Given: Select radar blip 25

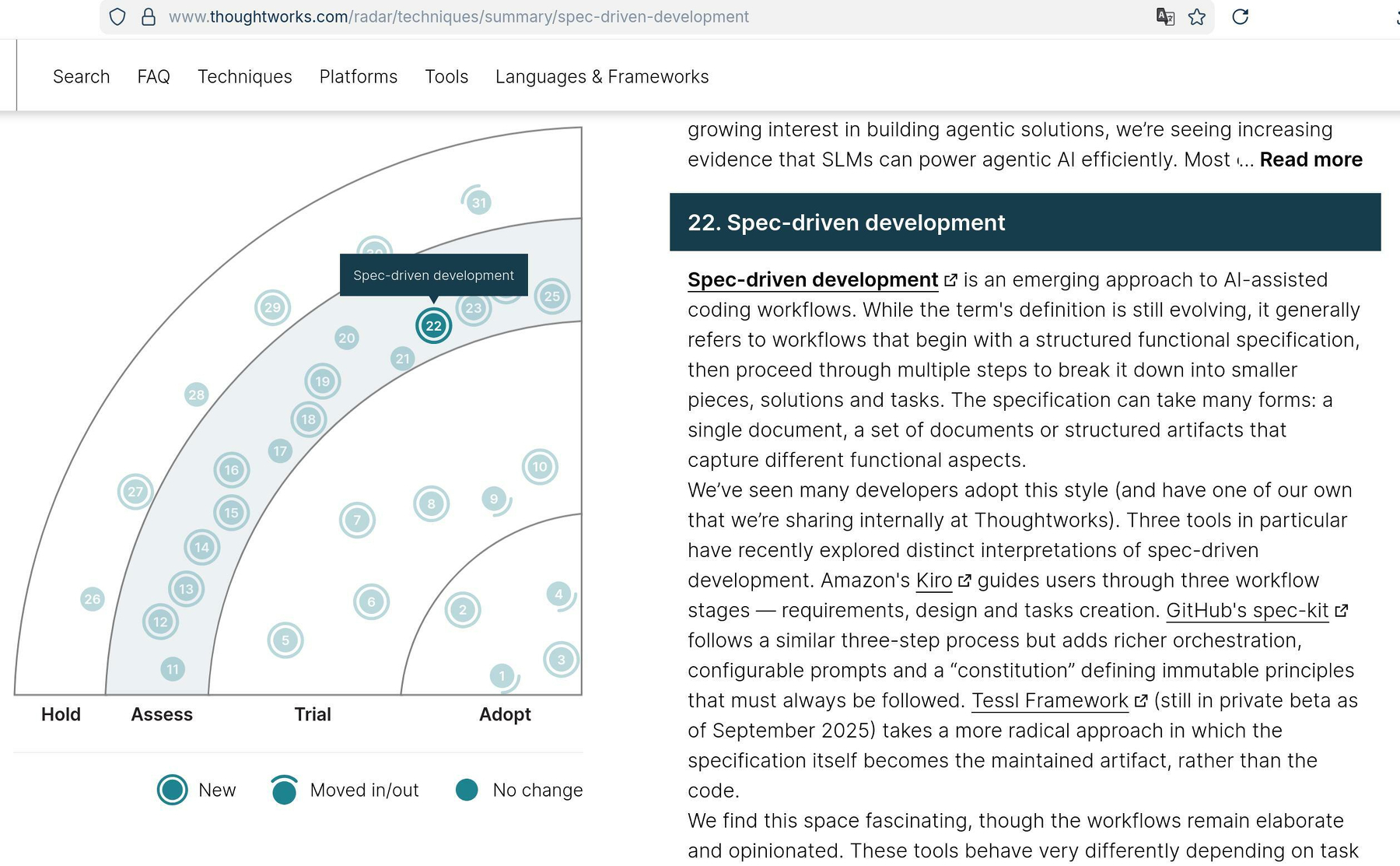Looking at the screenshot, I should point(552,296).
